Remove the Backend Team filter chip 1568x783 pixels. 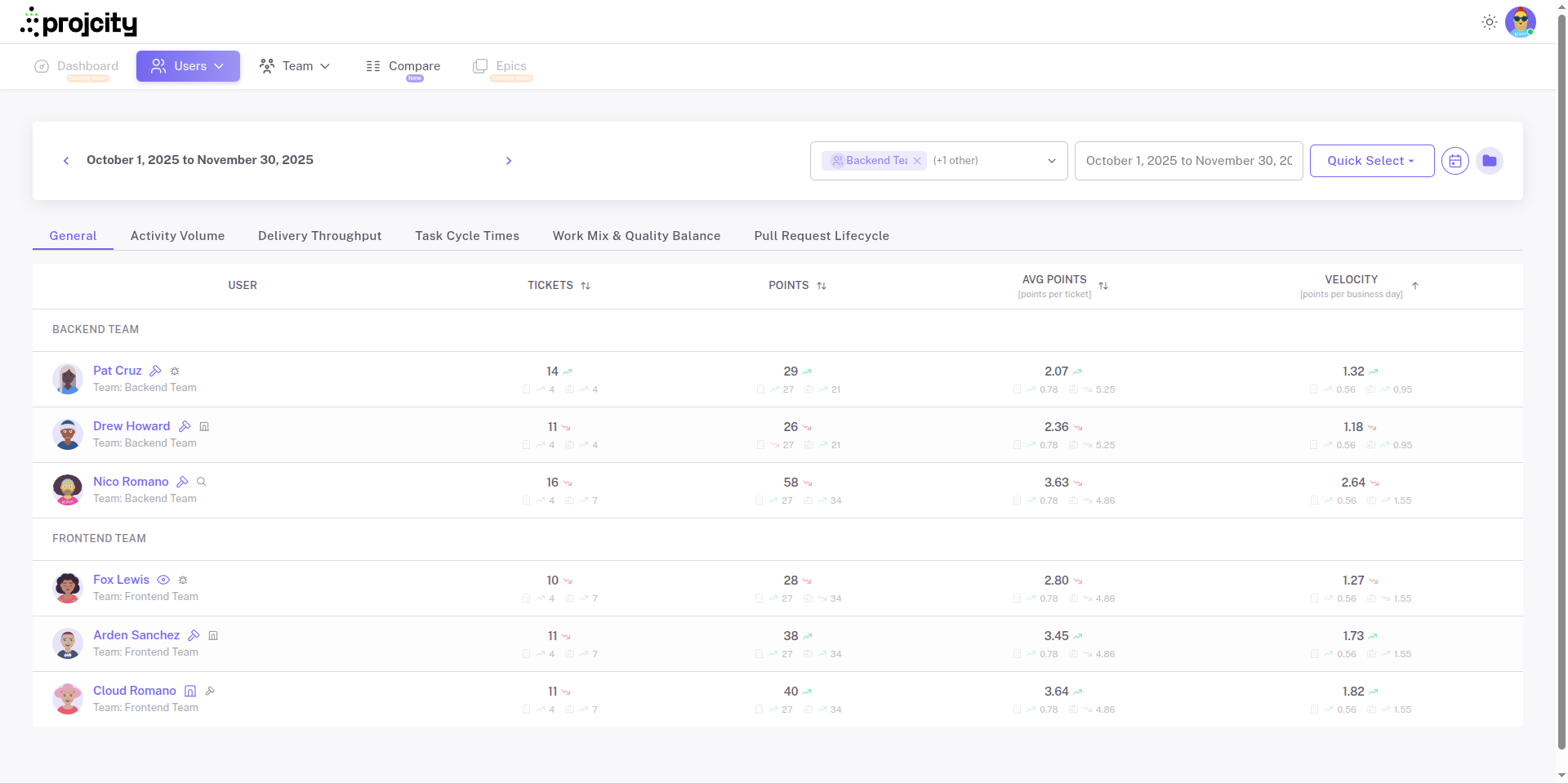point(917,161)
